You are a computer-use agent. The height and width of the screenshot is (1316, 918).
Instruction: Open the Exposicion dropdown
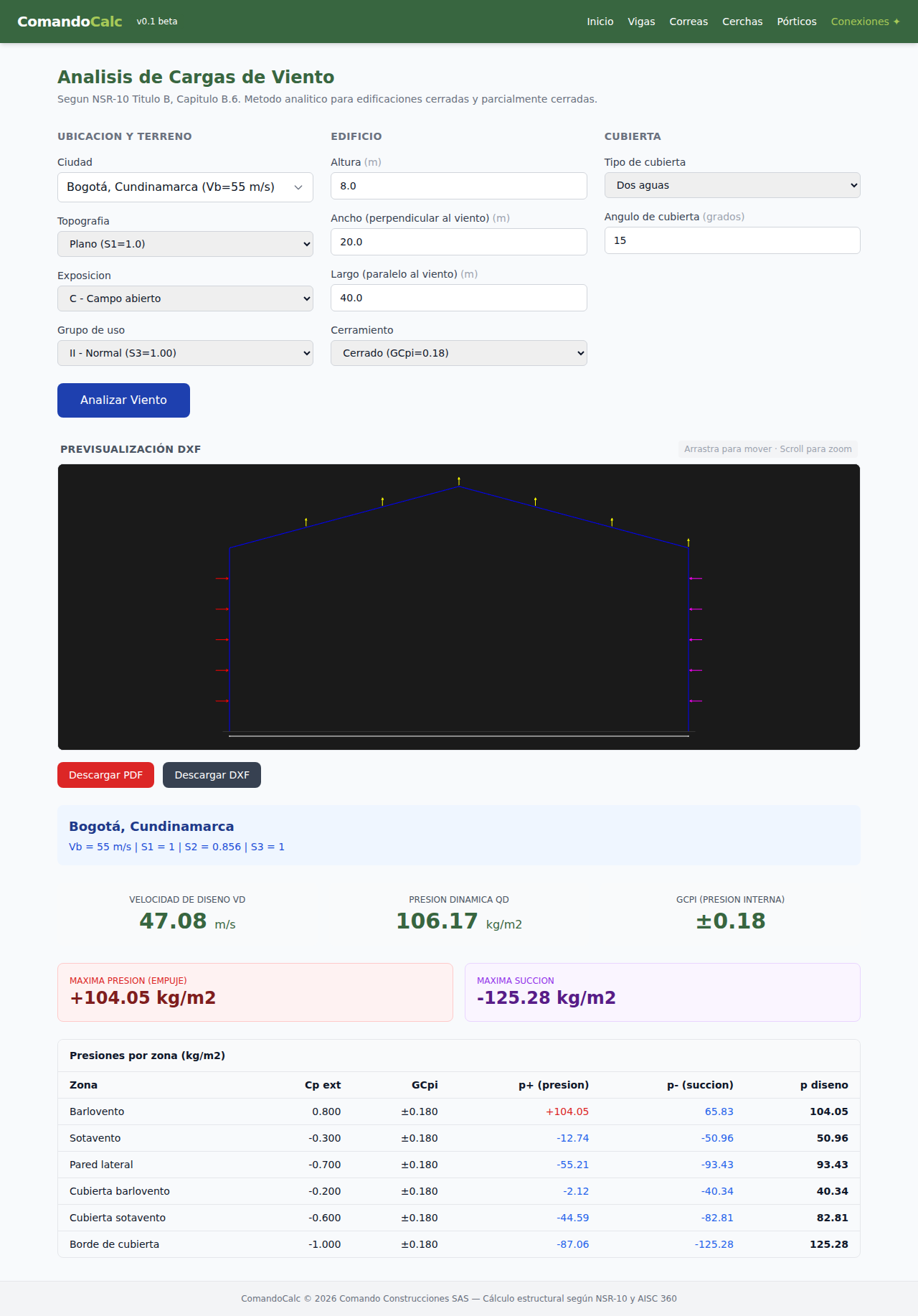pyautogui.click(x=185, y=299)
